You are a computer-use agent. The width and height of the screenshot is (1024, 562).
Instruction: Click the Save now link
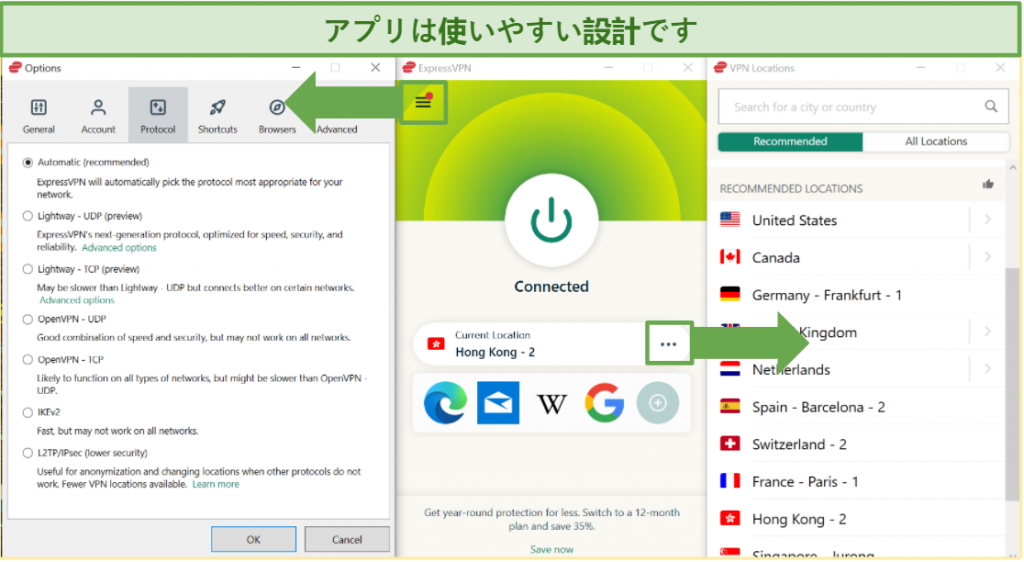point(552,550)
